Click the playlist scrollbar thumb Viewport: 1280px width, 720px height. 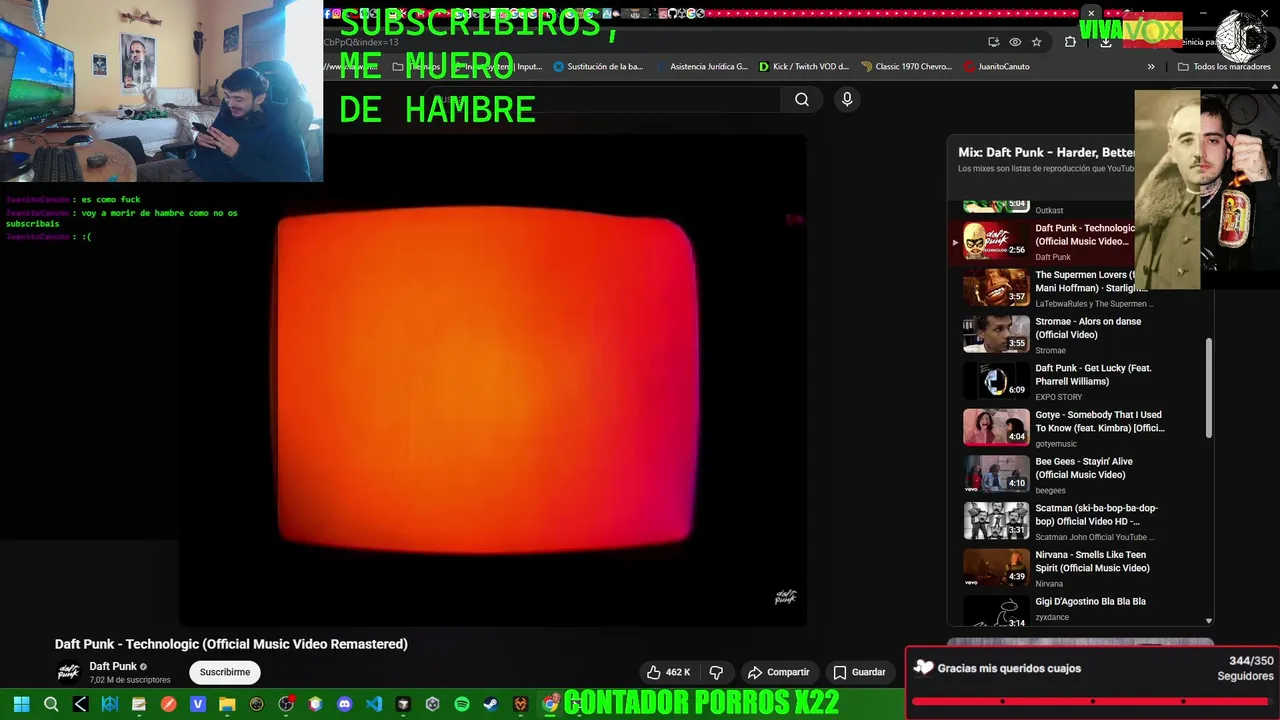pyautogui.click(x=1209, y=387)
